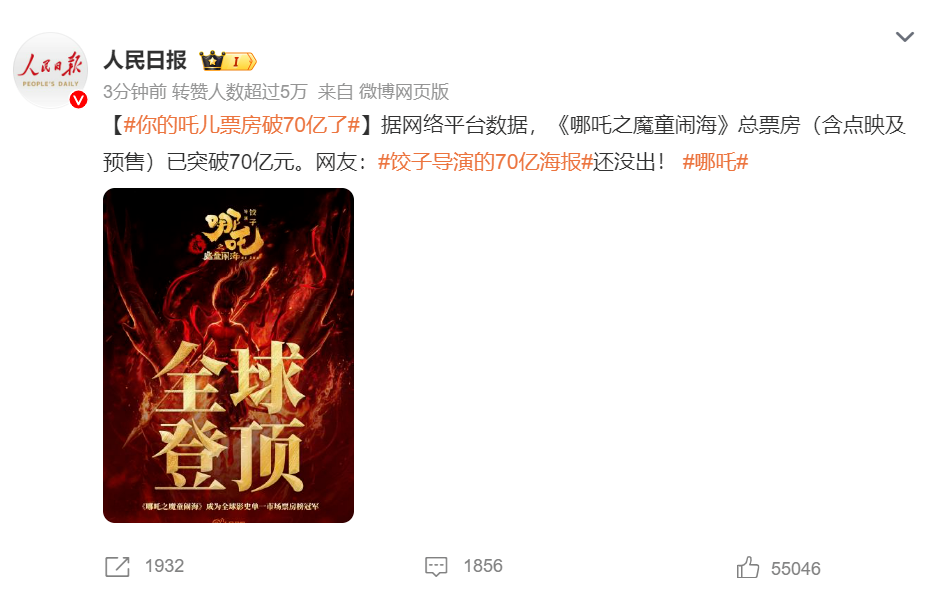Click the comment count 1856
Image resolution: width=936 pixels, height=595 pixels.
point(483,566)
